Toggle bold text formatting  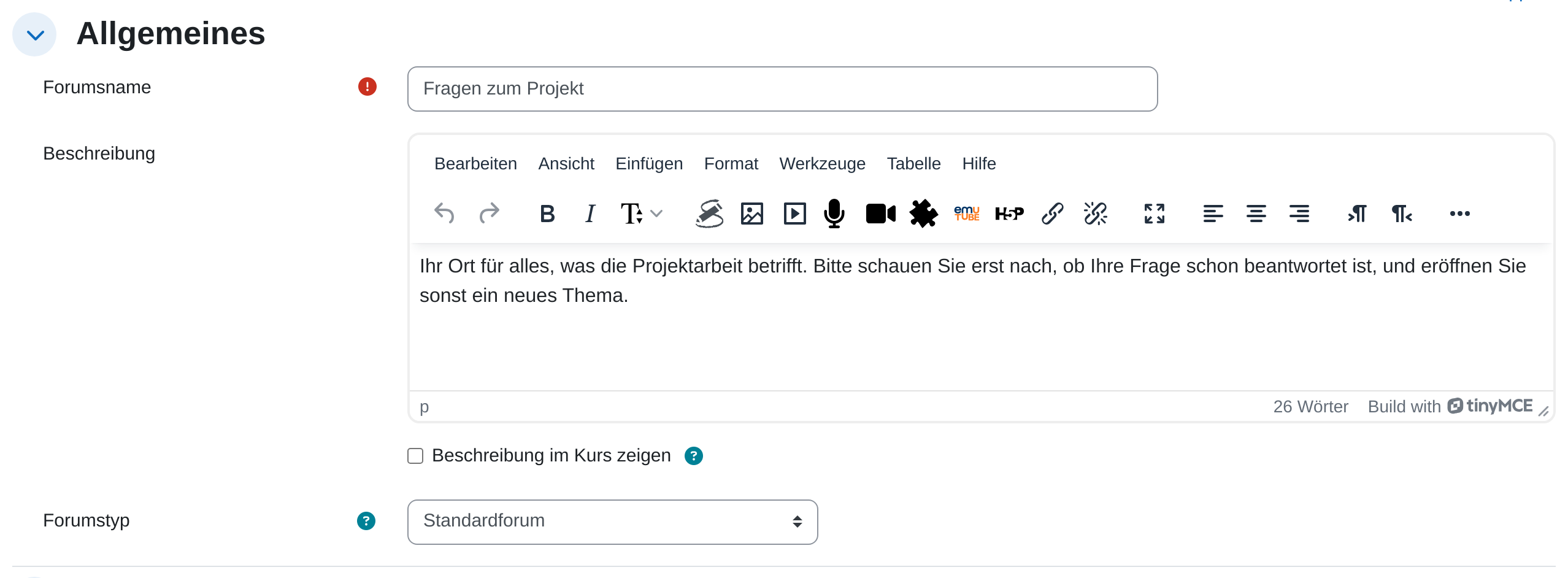pyautogui.click(x=547, y=214)
